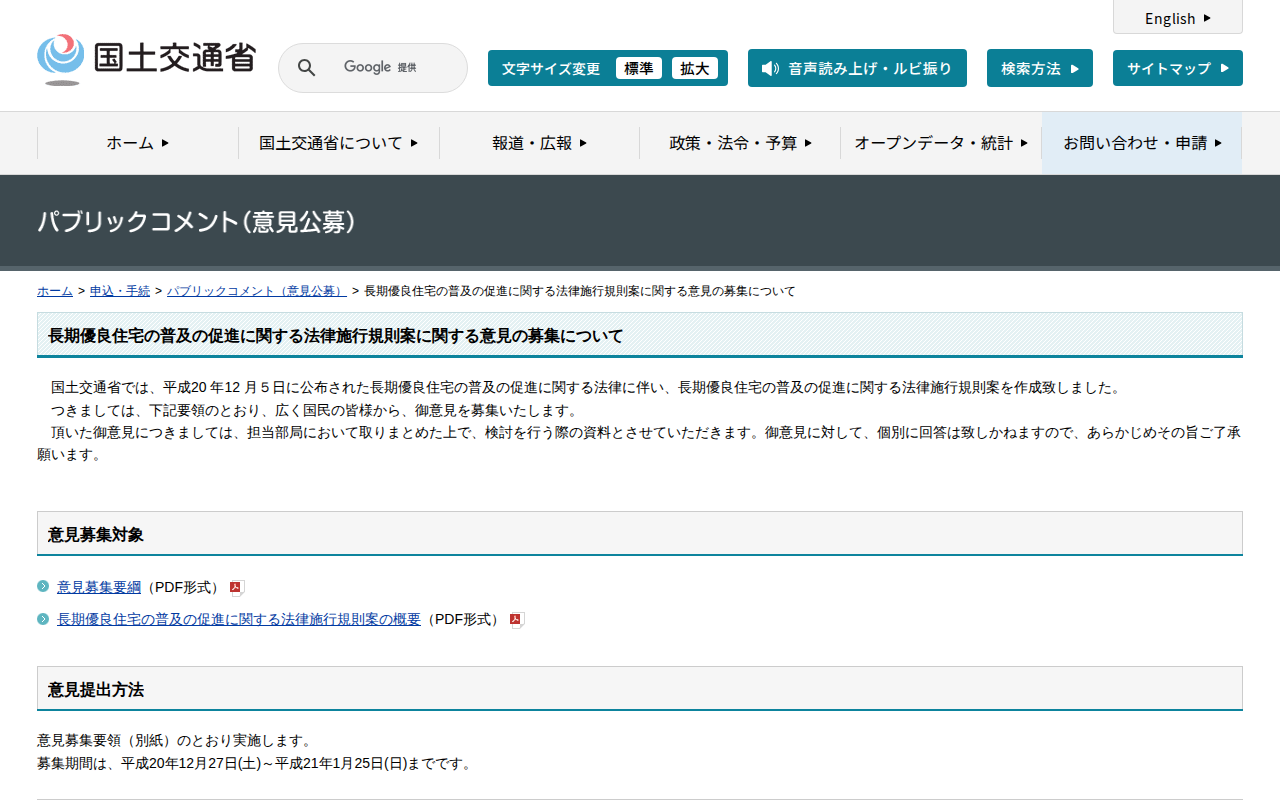Click PDF icon beside 法律施行規則案の概要 link
This screenshot has height=800, width=1280.
(516, 620)
